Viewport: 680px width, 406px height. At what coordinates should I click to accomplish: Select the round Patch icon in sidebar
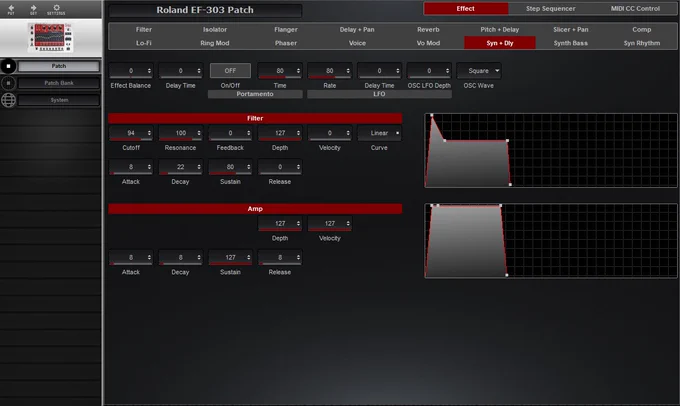click(x=8, y=66)
